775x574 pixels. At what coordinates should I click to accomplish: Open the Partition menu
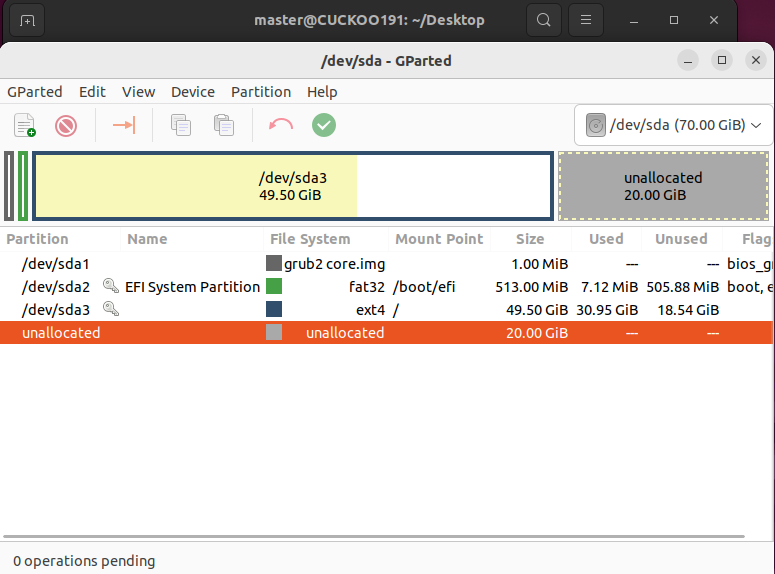261,92
